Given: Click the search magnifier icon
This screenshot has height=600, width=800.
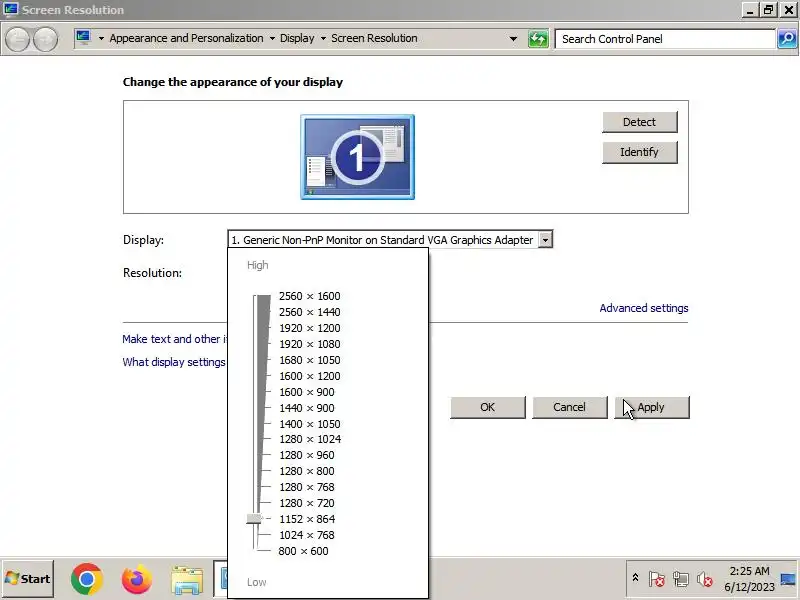Looking at the screenshot, I should click(787, 39).
